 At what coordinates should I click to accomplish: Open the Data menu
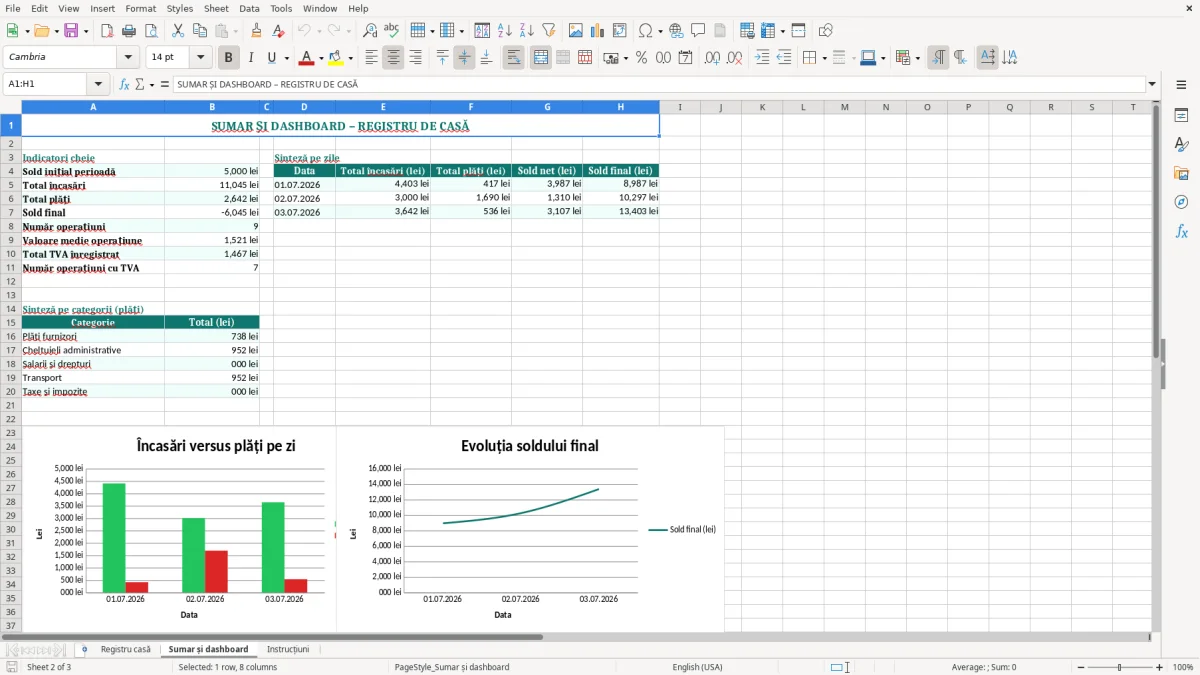[249, 8]
